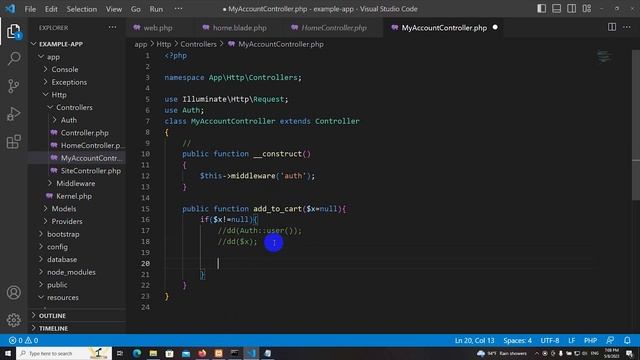Viewport: 640px width, 360px height.
Task: Expand the public folder
Action: tap(57, 284)
